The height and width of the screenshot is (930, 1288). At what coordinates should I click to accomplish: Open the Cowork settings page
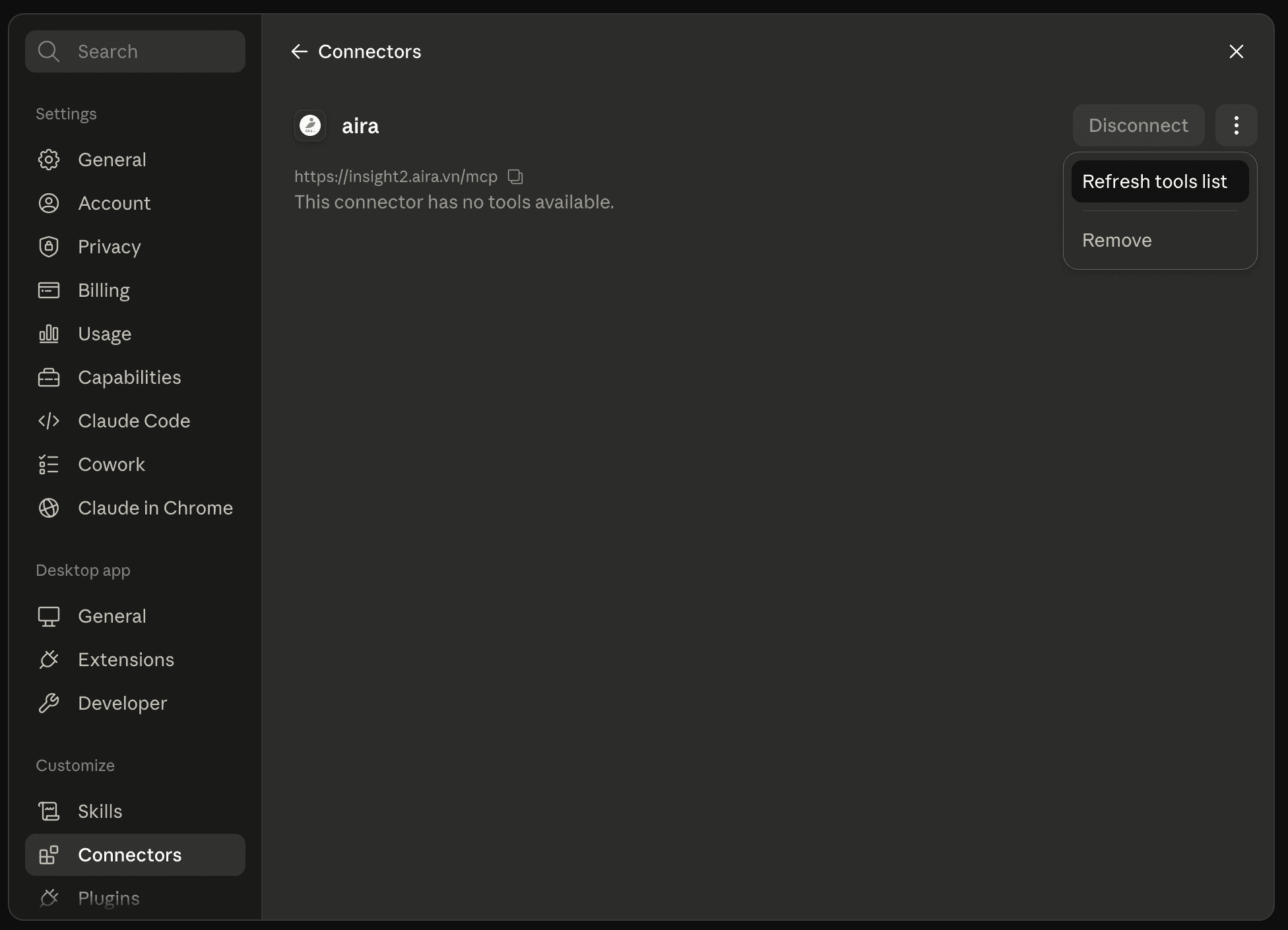135,464
